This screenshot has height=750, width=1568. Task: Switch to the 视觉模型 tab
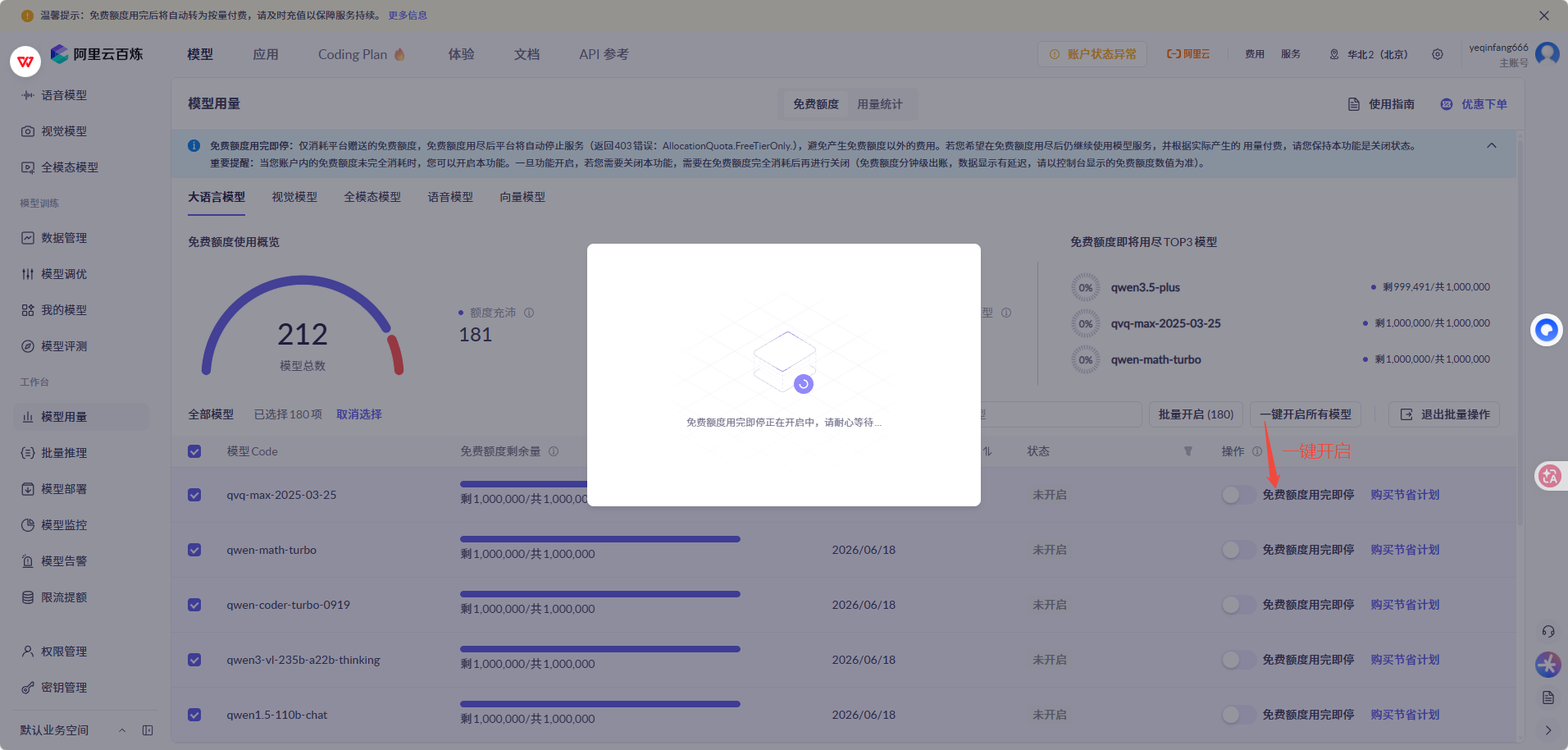click(294, 197)
